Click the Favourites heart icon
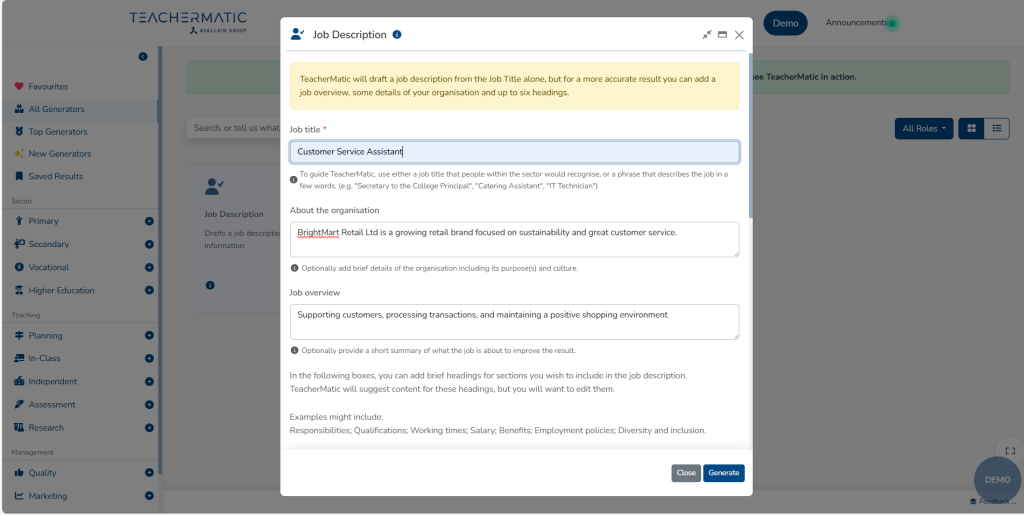This screenshot has width=1024, height=515. point(19,86)
